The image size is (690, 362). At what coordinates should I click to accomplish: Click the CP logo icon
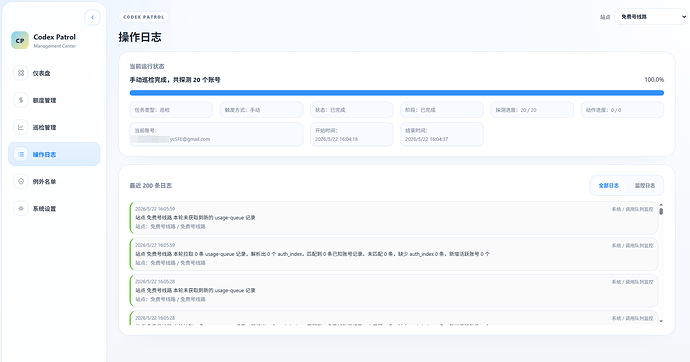tap(20, 40)
